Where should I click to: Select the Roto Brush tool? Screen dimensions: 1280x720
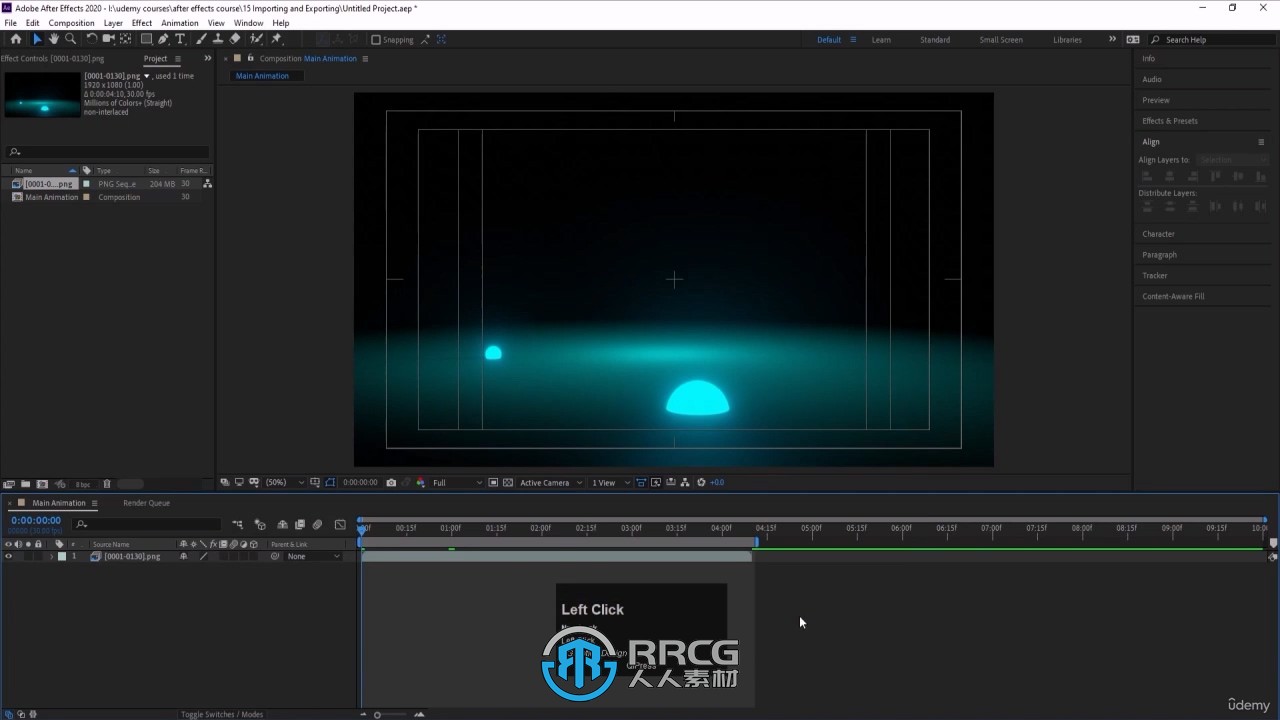point(257,39)
